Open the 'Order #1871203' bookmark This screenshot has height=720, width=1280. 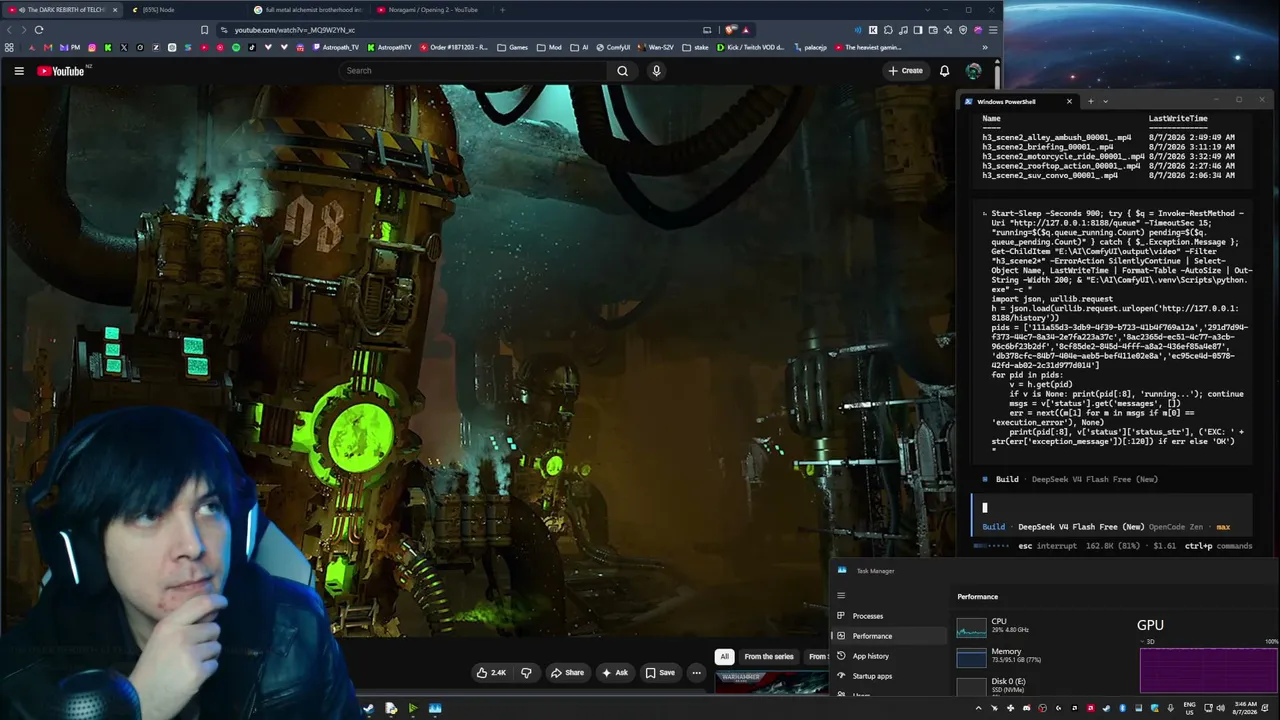tap(454, 47)
